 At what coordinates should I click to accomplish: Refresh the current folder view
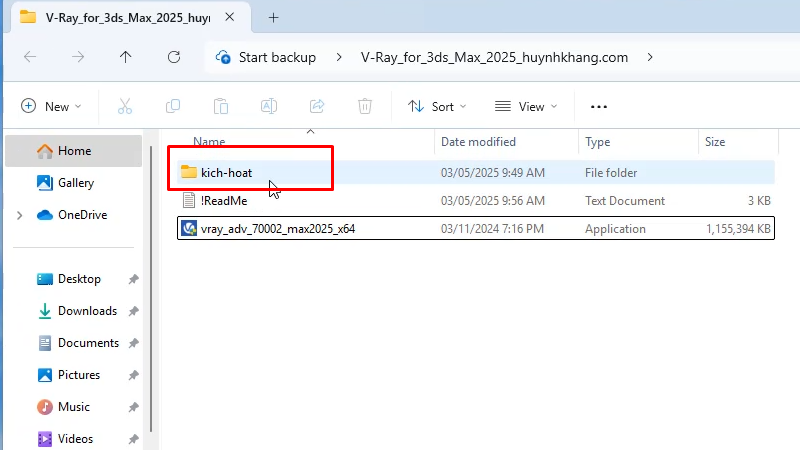pos(174,57)
